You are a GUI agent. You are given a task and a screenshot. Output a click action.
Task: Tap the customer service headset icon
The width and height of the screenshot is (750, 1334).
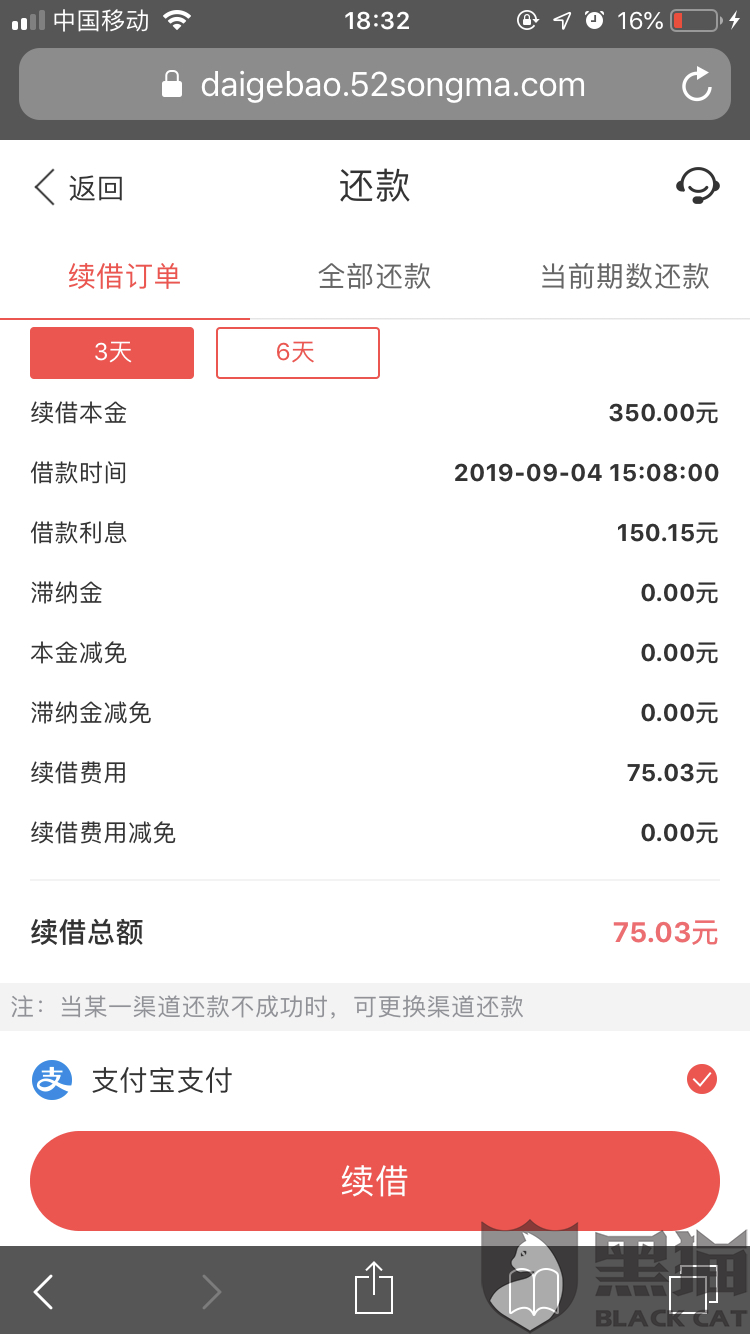pos(698,186)
